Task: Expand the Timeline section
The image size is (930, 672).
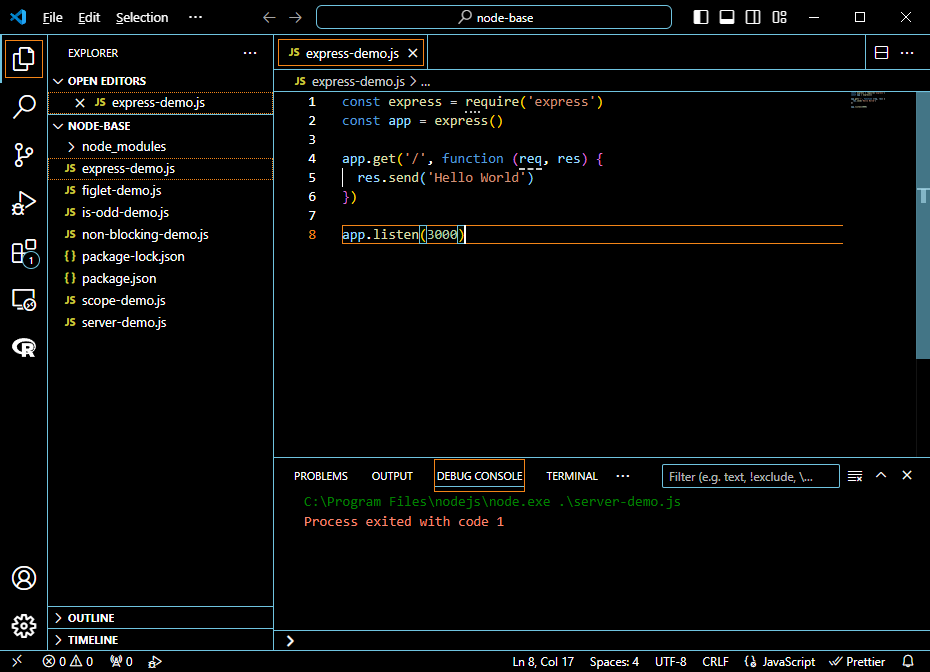Action: pyautogui.click(x=160, y=640)
